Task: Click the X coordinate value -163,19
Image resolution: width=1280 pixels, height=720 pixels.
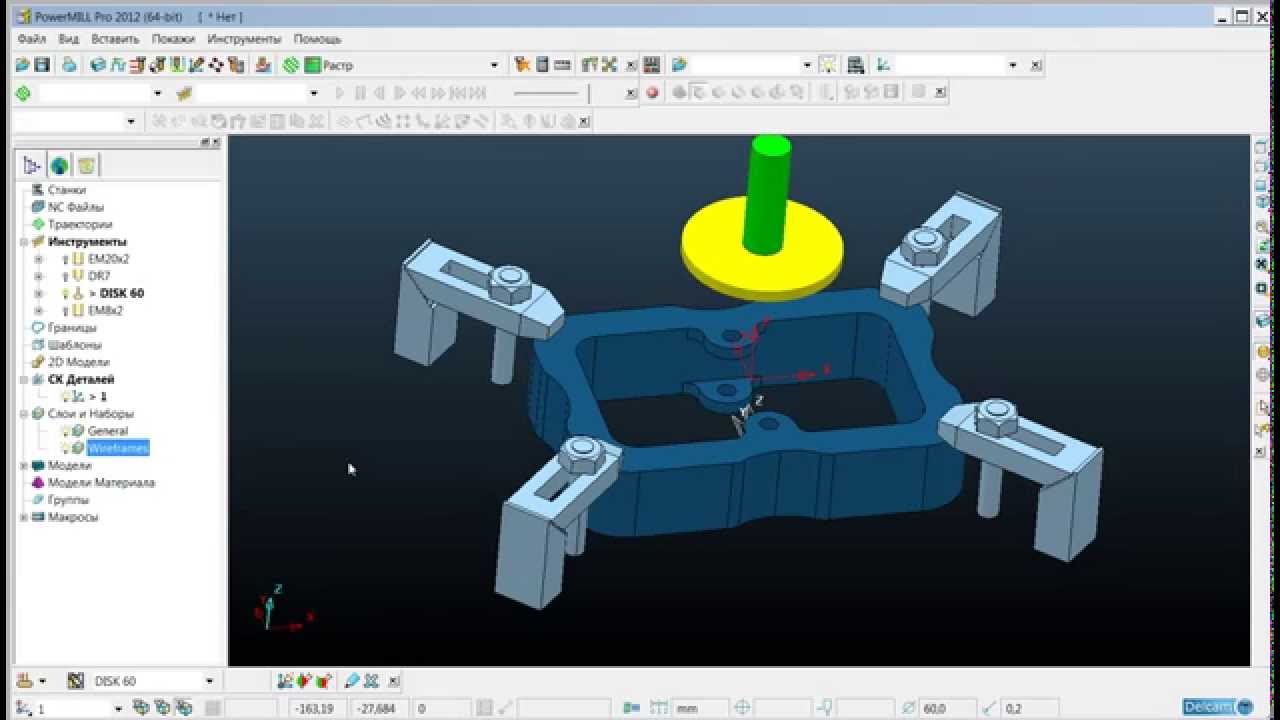Action: (x=315, y=709)
